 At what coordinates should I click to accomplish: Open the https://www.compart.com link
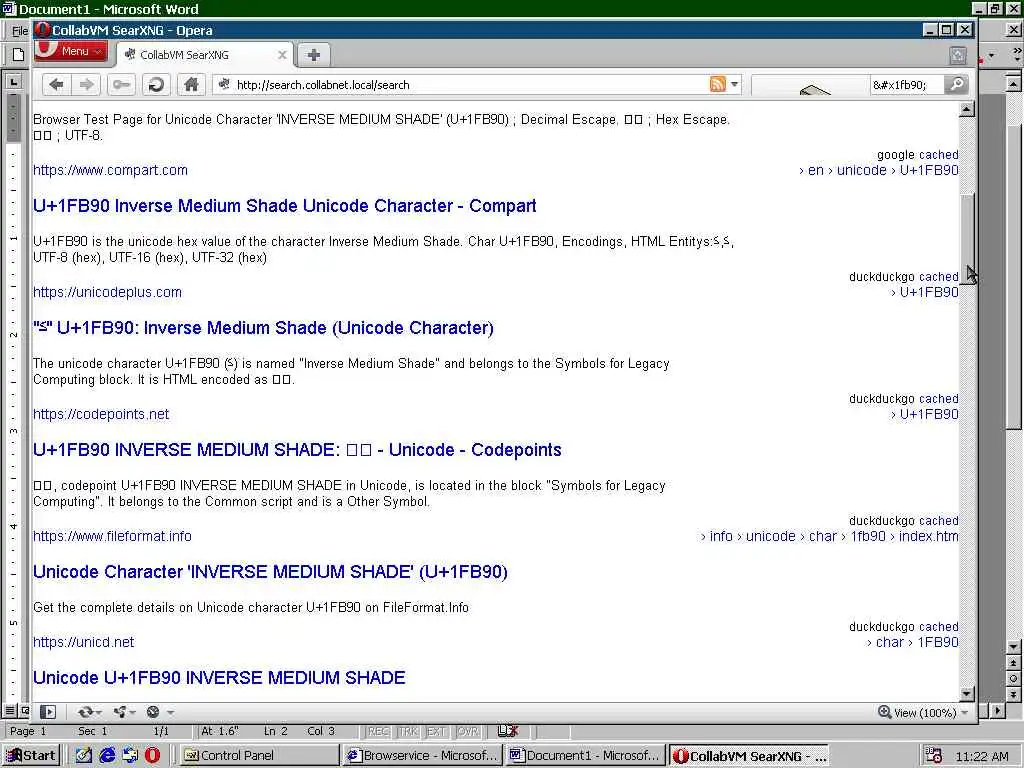click(x=110, y=170)
